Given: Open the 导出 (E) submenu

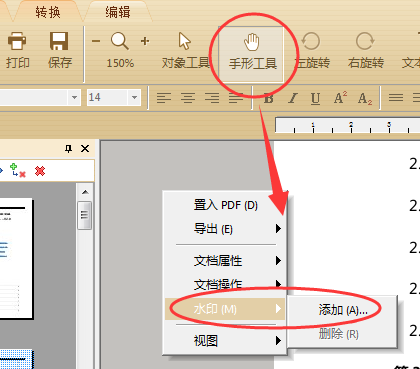Looking at the screenshot, I should point(225,229).
